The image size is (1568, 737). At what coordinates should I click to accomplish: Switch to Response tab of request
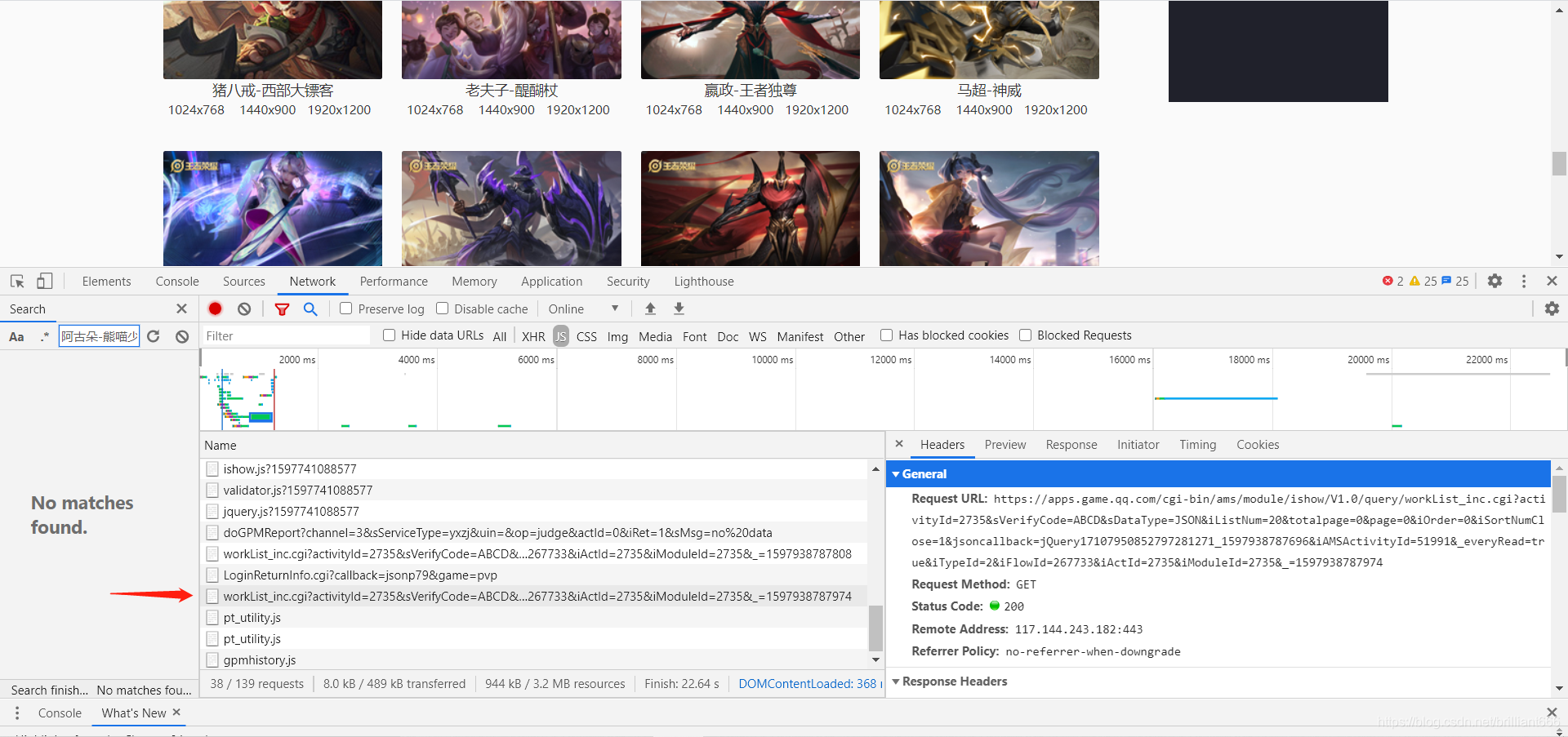(1071, 444)
